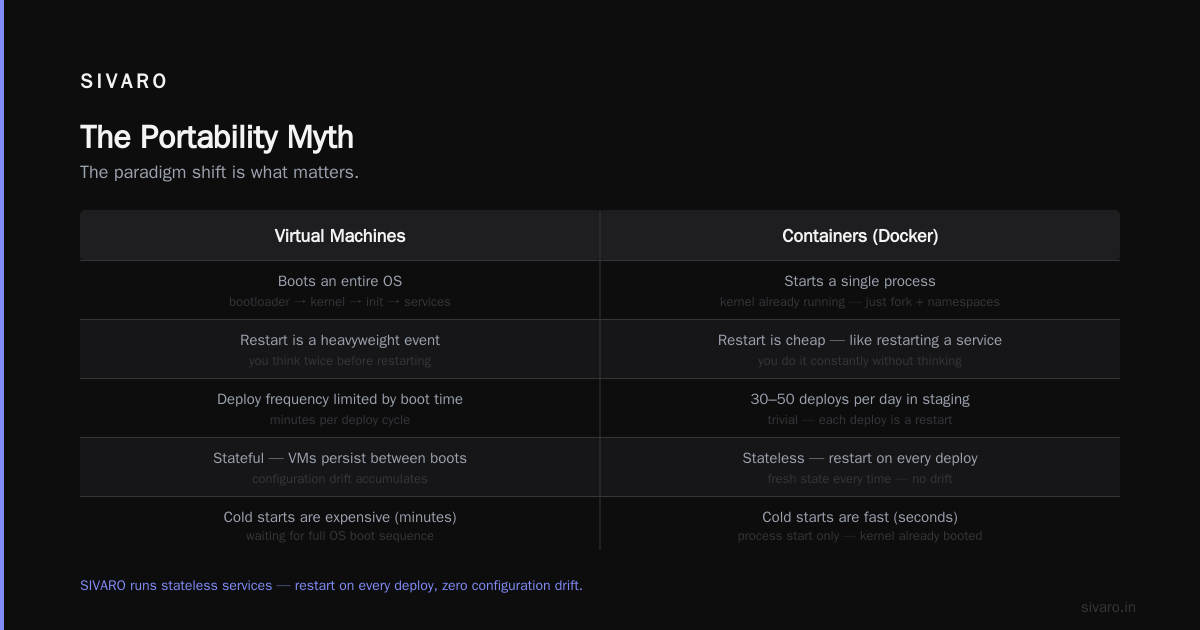Image resolution: width=1200 pixels, height=630 pixels.
Task: Click 'process start only — kernel already booted'
Action: pyautogui.click(x=860, y=536)
